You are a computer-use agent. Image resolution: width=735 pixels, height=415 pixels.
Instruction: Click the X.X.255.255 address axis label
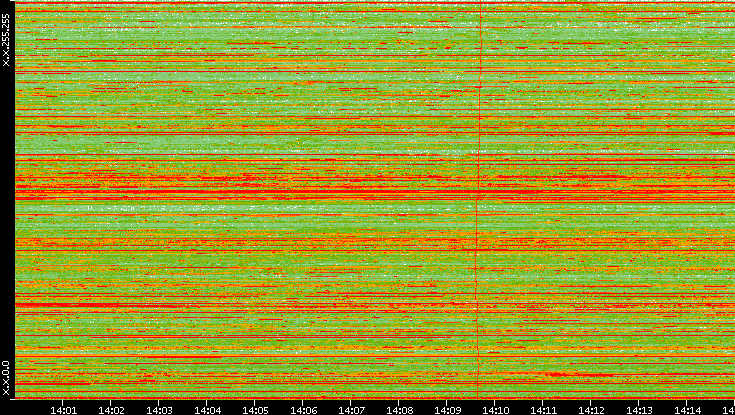tap(6, 40)
